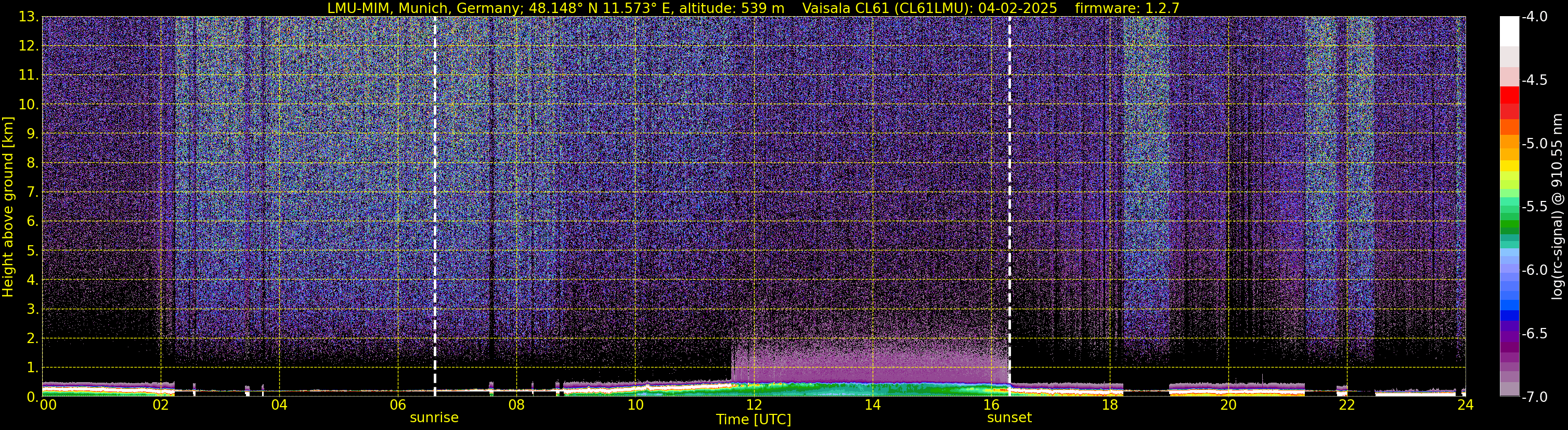Click the time axis tick label "08"

pyautogui.click(x=516, y=405)
